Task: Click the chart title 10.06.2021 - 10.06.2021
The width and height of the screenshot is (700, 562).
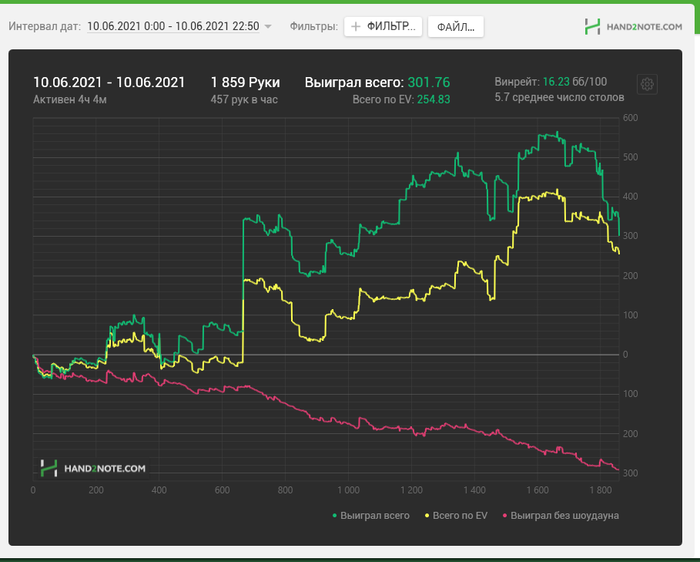Action: point(109,83)
